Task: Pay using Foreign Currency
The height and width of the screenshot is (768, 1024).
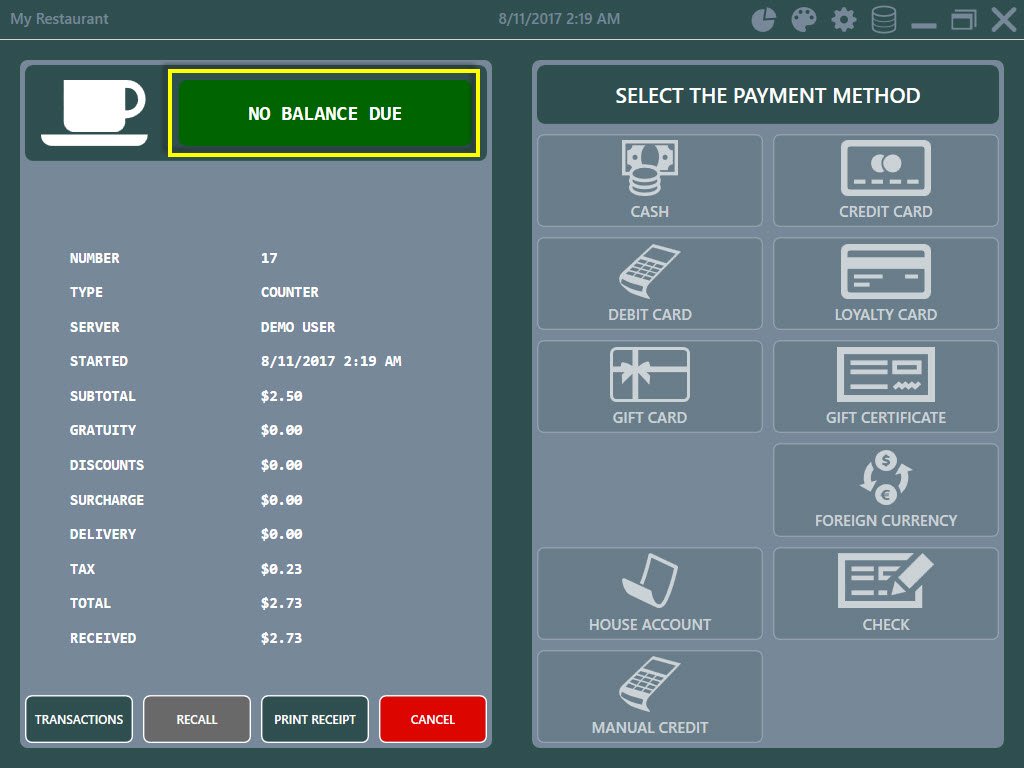Action: click(x=886, y=490)
